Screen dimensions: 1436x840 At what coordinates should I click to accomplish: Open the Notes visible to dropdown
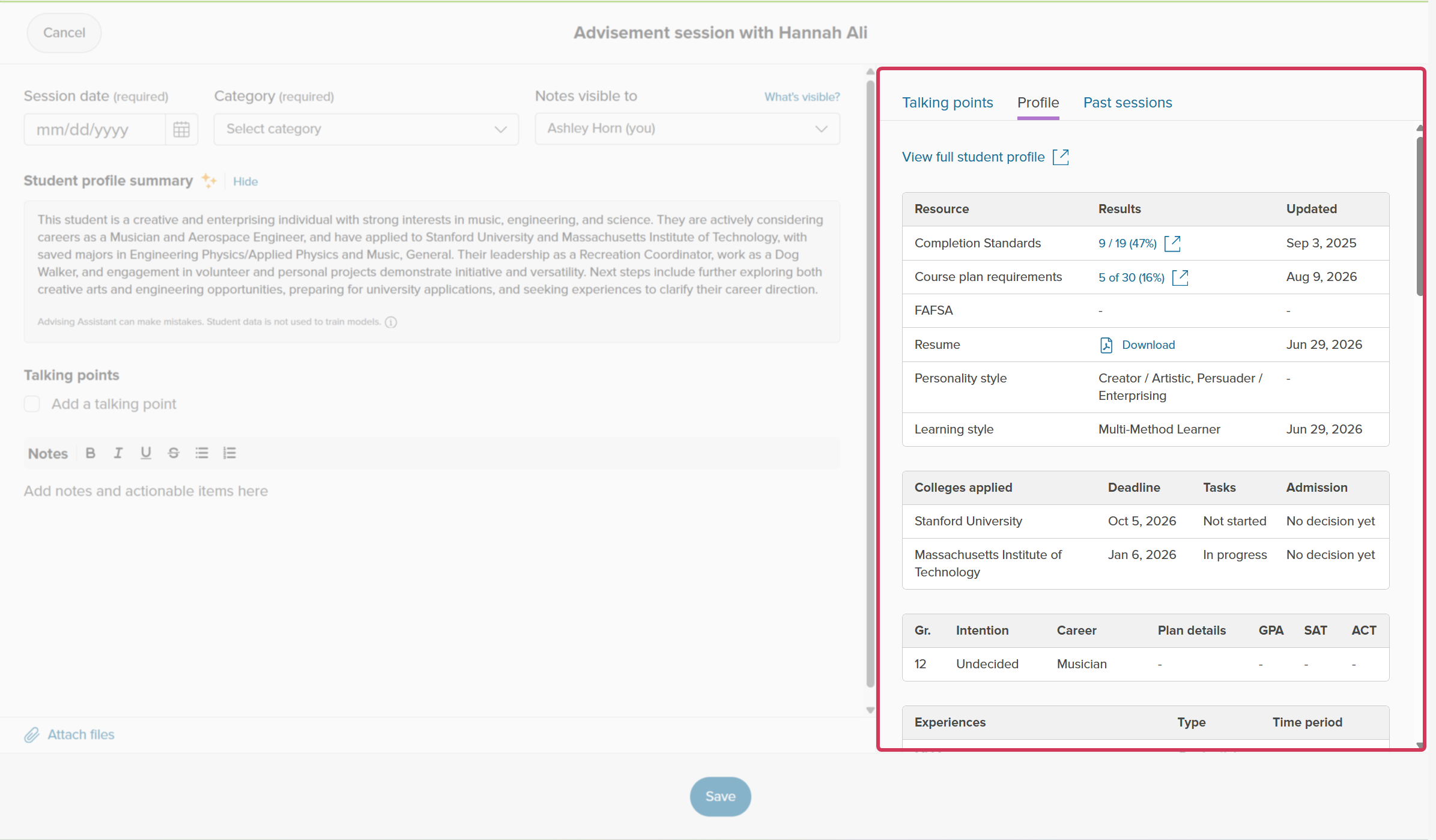687,129
